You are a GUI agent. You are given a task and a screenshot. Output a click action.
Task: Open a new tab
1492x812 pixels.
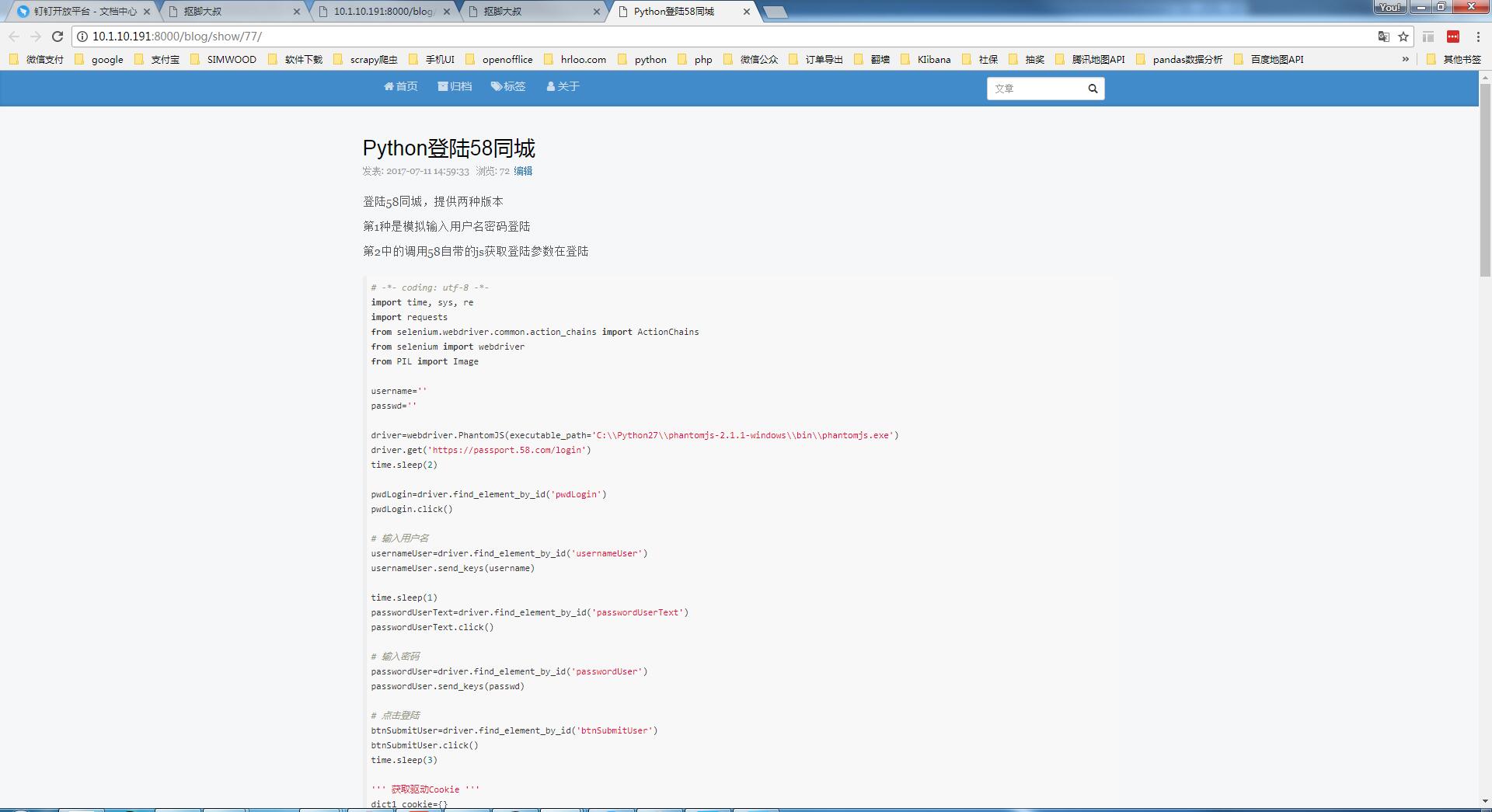tap(775, 12)
